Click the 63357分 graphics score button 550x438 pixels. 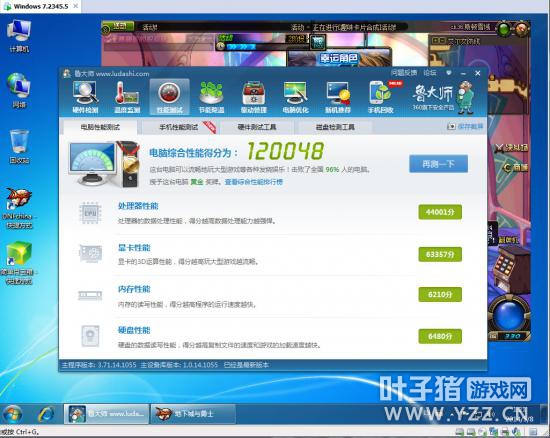point(440,254)
